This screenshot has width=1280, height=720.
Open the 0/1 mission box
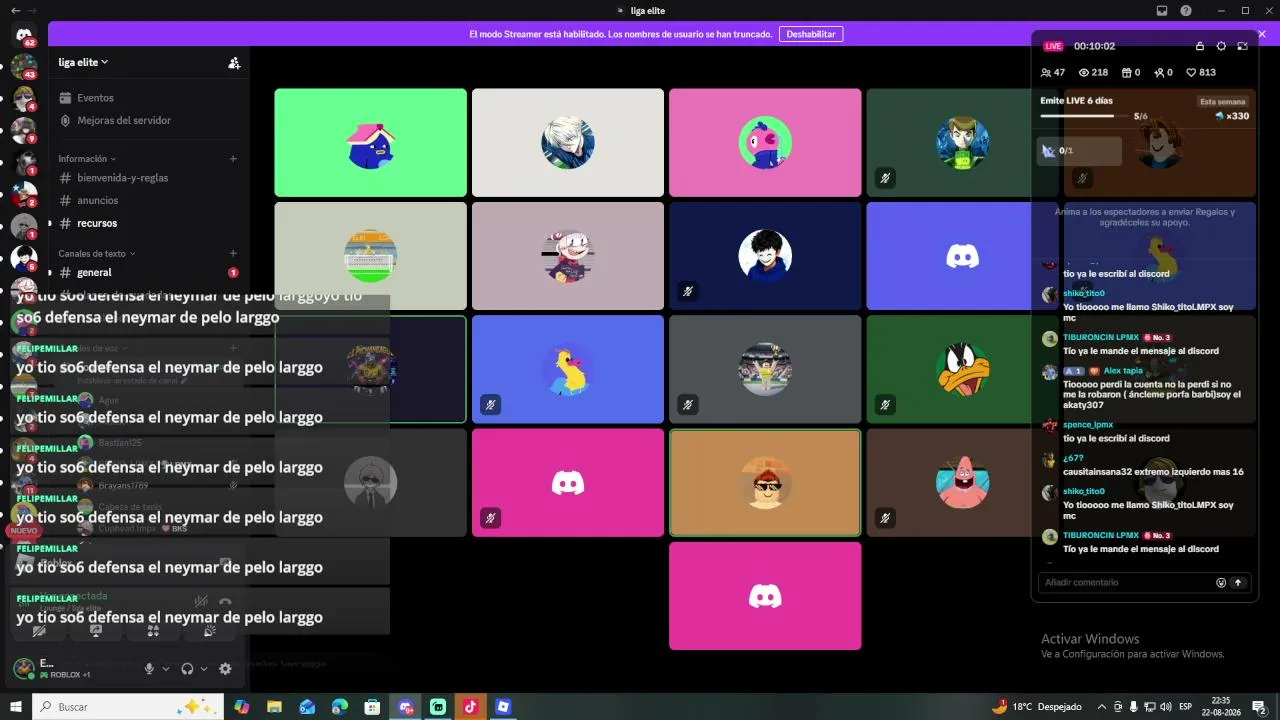(x=1080, y=151)
